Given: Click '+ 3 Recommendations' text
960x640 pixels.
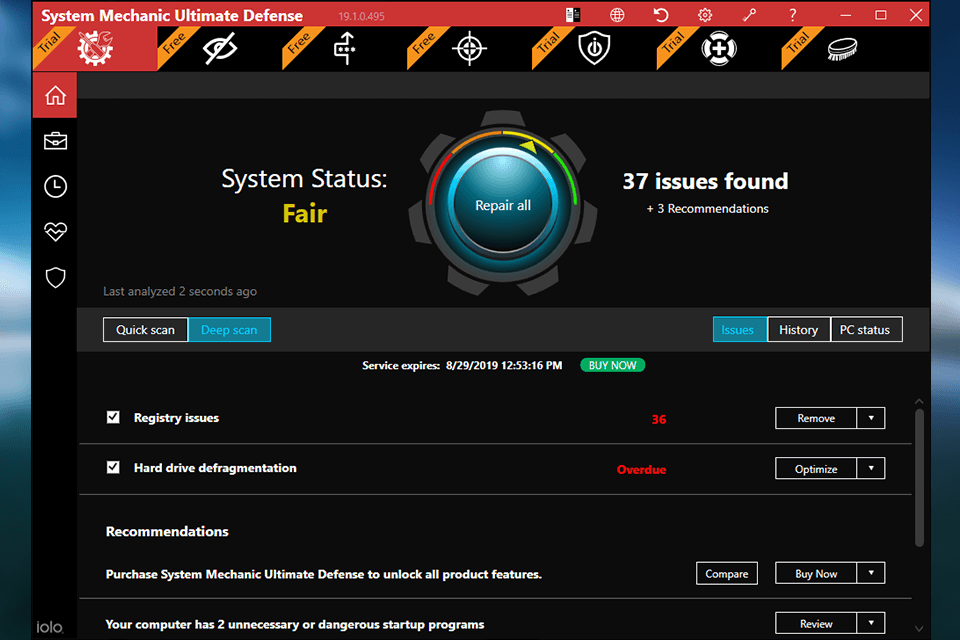Looking at the screenshot, I should pyautogui.click(x=708, y=209).
